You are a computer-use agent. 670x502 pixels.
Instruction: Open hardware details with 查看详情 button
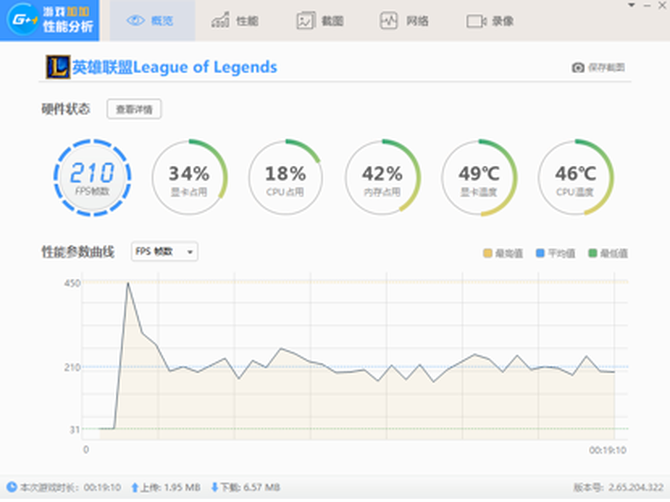pos(134,109)
